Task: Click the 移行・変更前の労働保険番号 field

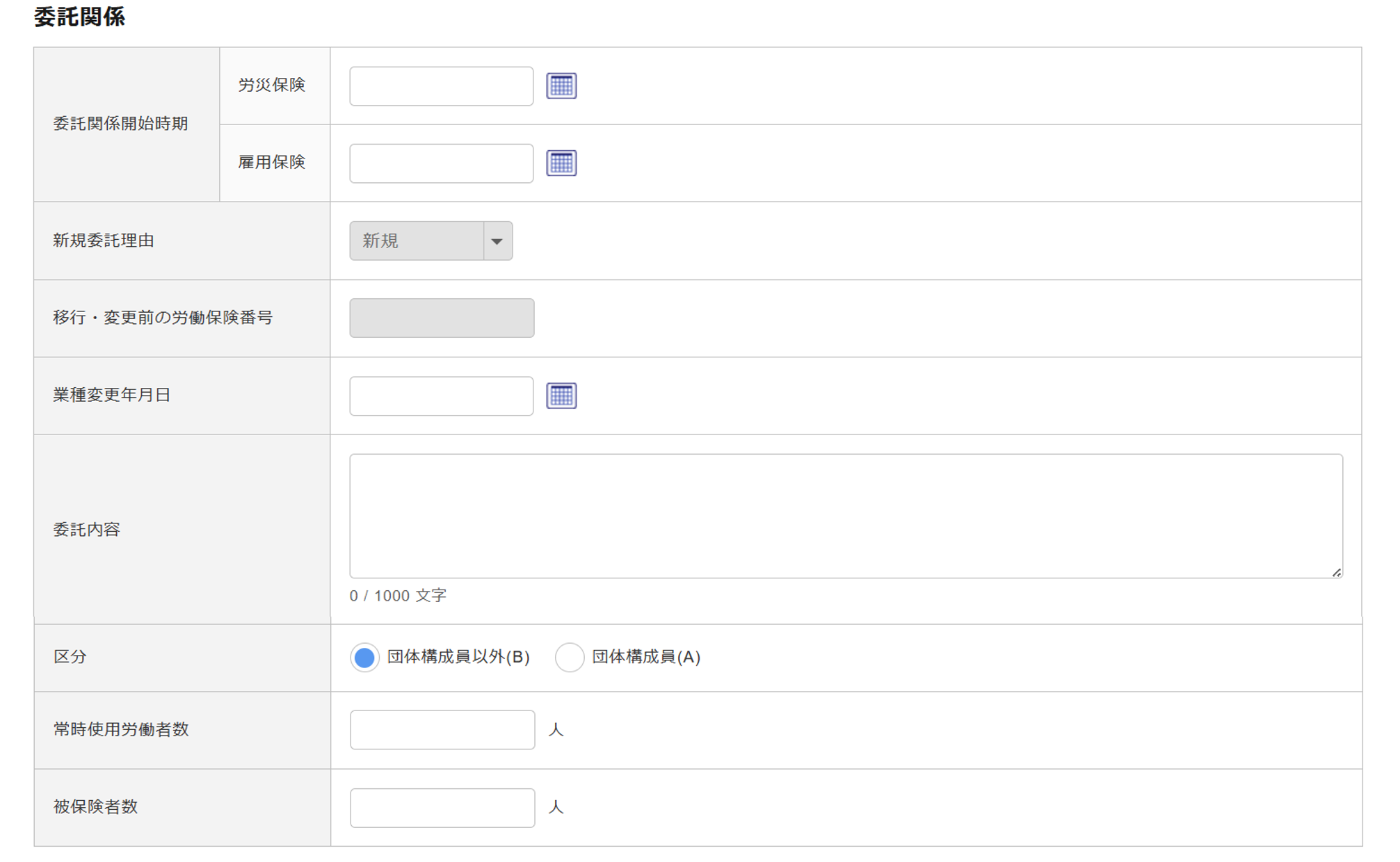Action: 442,318
